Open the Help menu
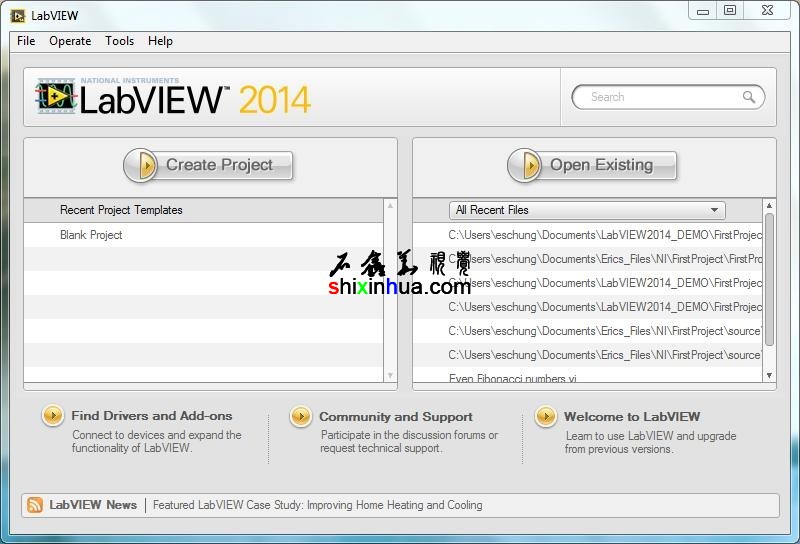This screenshot has width=800, height=544. pyautogui.click(x=160, y=41)
